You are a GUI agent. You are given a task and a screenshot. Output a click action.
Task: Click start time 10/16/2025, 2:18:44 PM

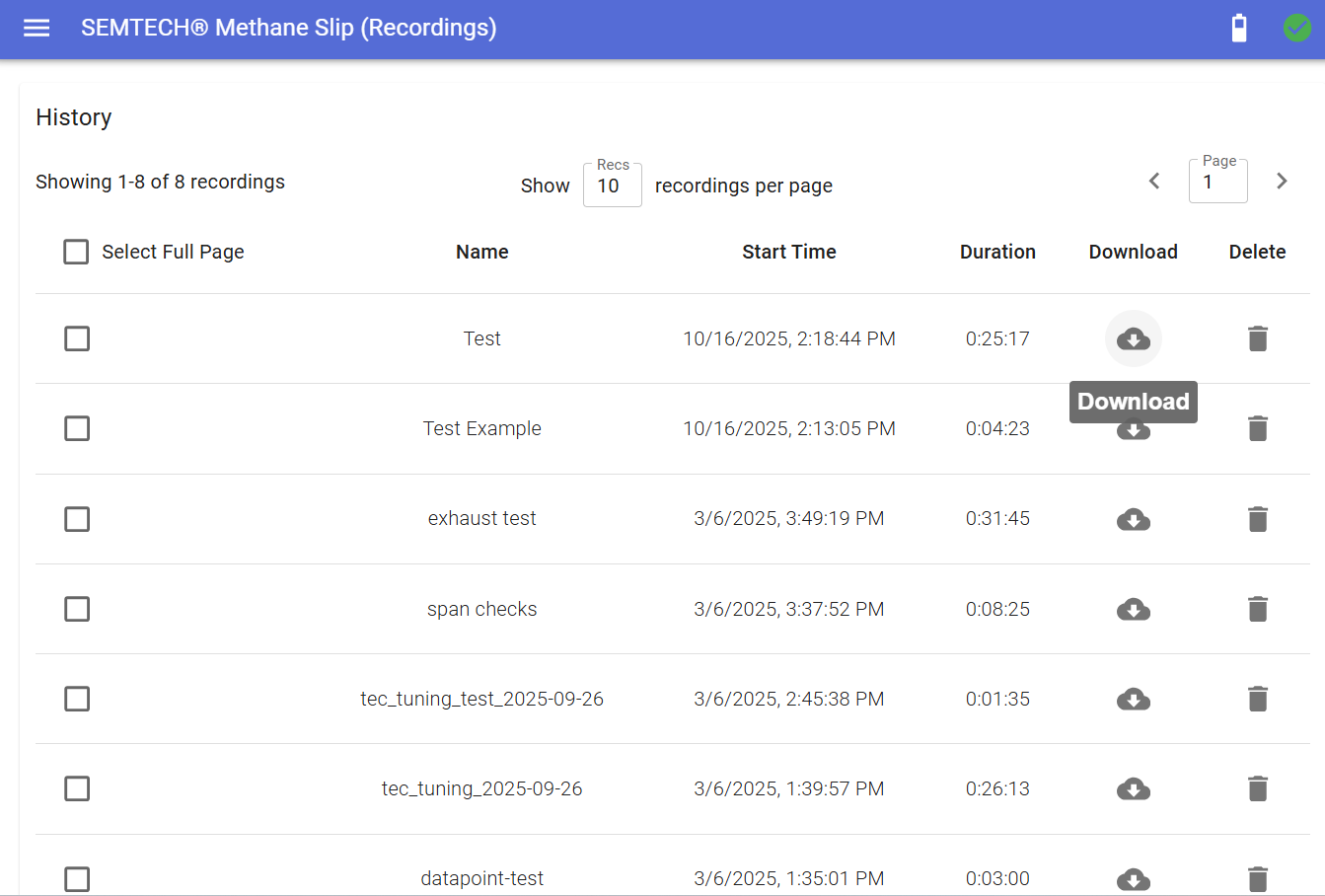coord(789,338)
